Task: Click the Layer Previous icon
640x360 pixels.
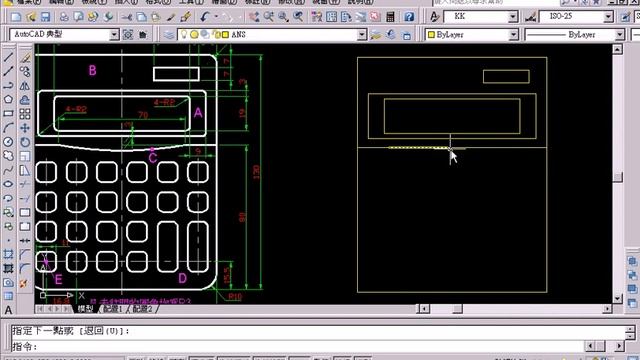Action: [391, 35]
